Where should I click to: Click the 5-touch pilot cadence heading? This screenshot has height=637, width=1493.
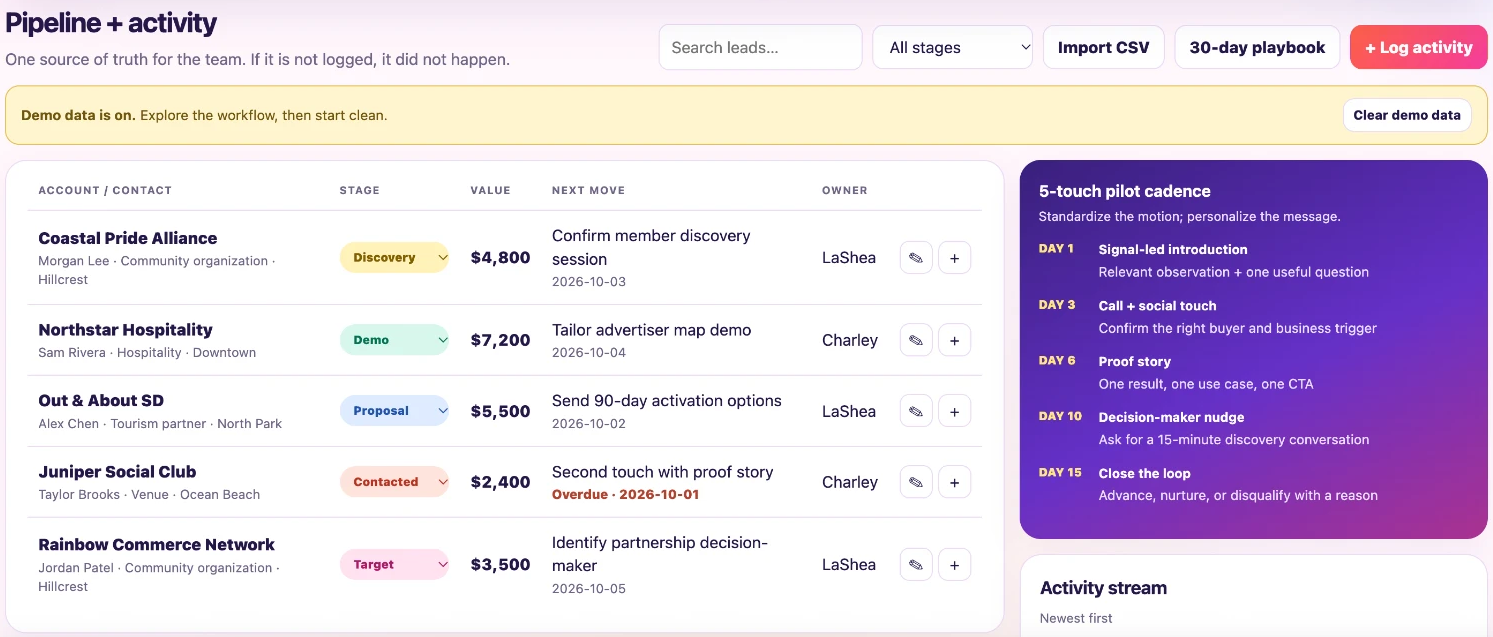(1125, 191)
